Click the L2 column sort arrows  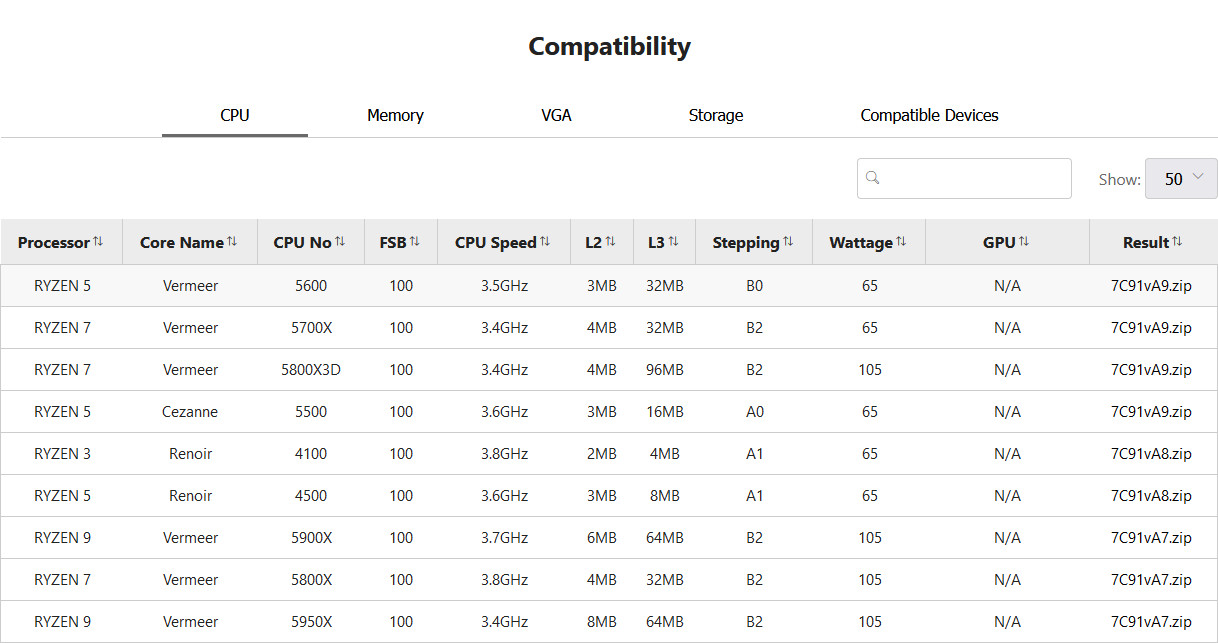[x=610, y=242]
